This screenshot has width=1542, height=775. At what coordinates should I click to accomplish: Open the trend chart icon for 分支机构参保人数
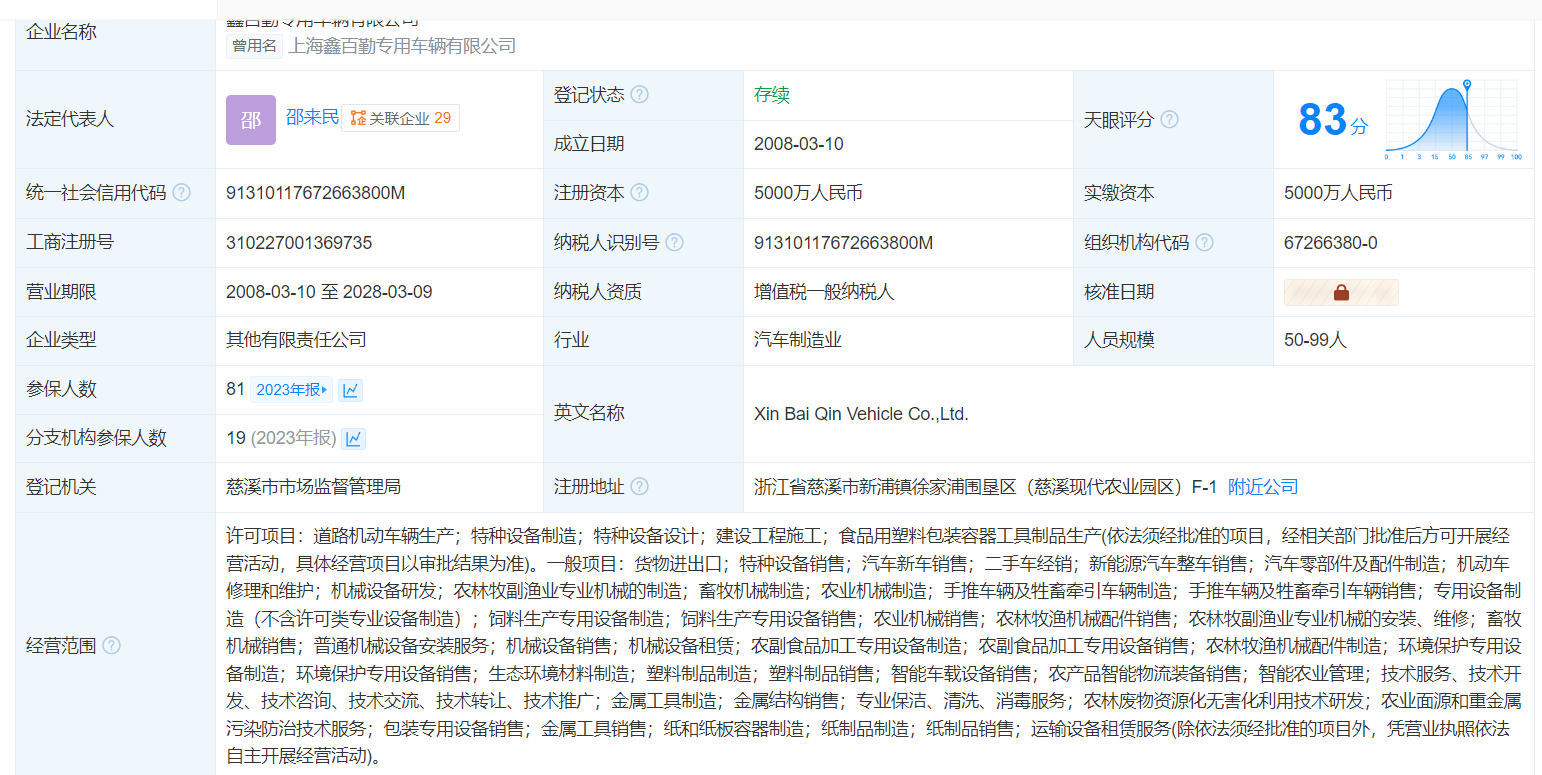point(353,438)
